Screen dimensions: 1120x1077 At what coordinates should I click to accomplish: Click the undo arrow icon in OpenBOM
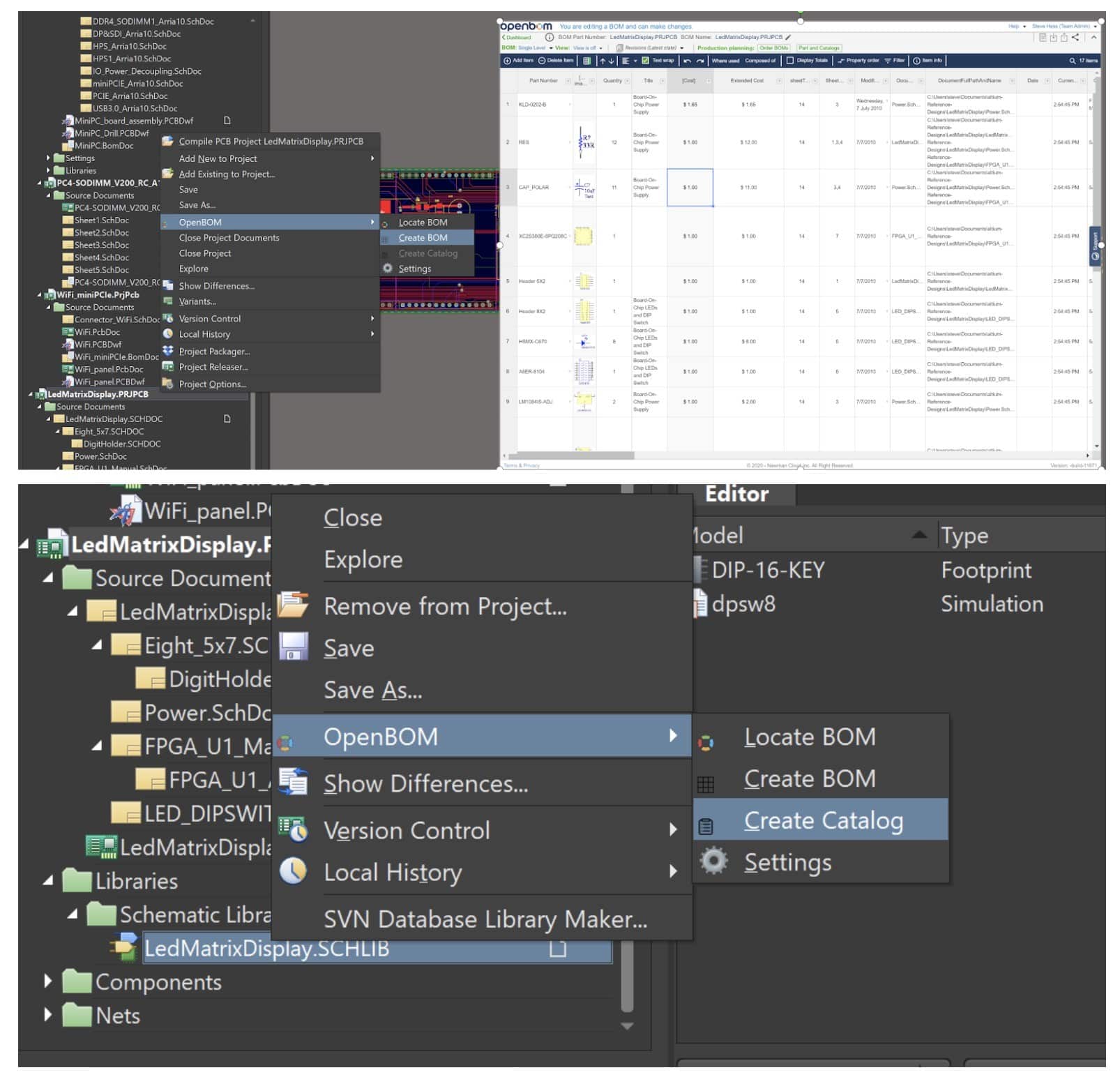coord(688,61)
